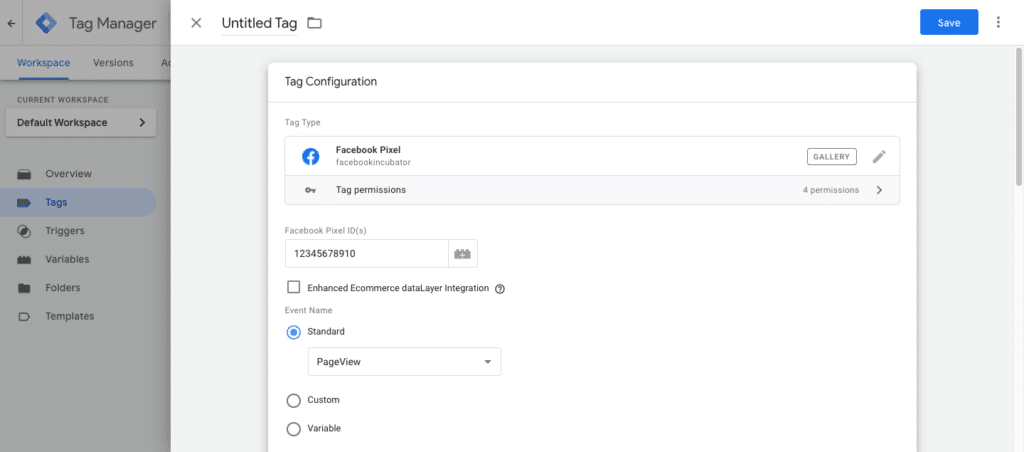Go to Templates in the sidebar

point(70,316)
